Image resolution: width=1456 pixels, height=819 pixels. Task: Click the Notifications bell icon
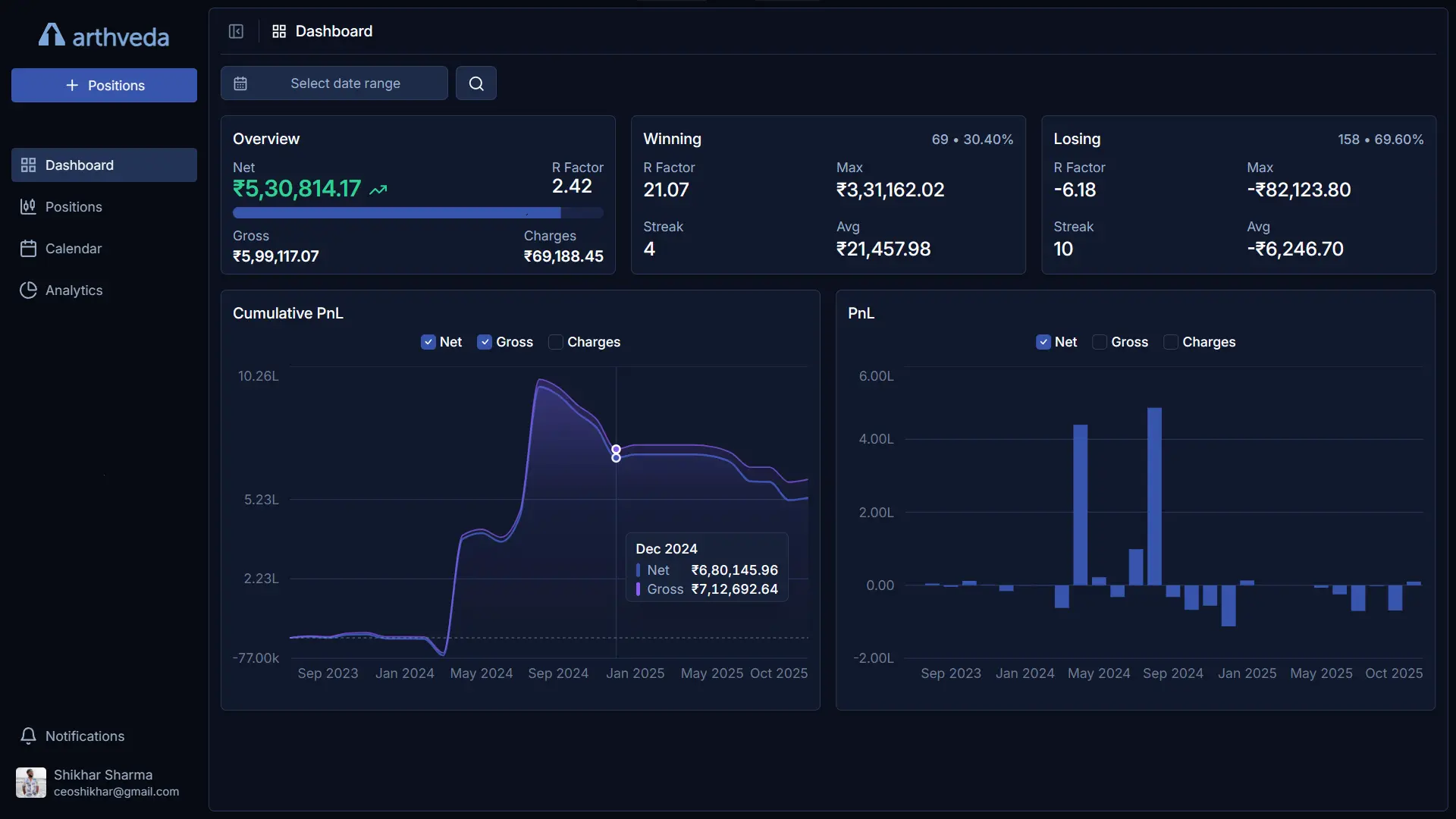(x=28, y=736)
